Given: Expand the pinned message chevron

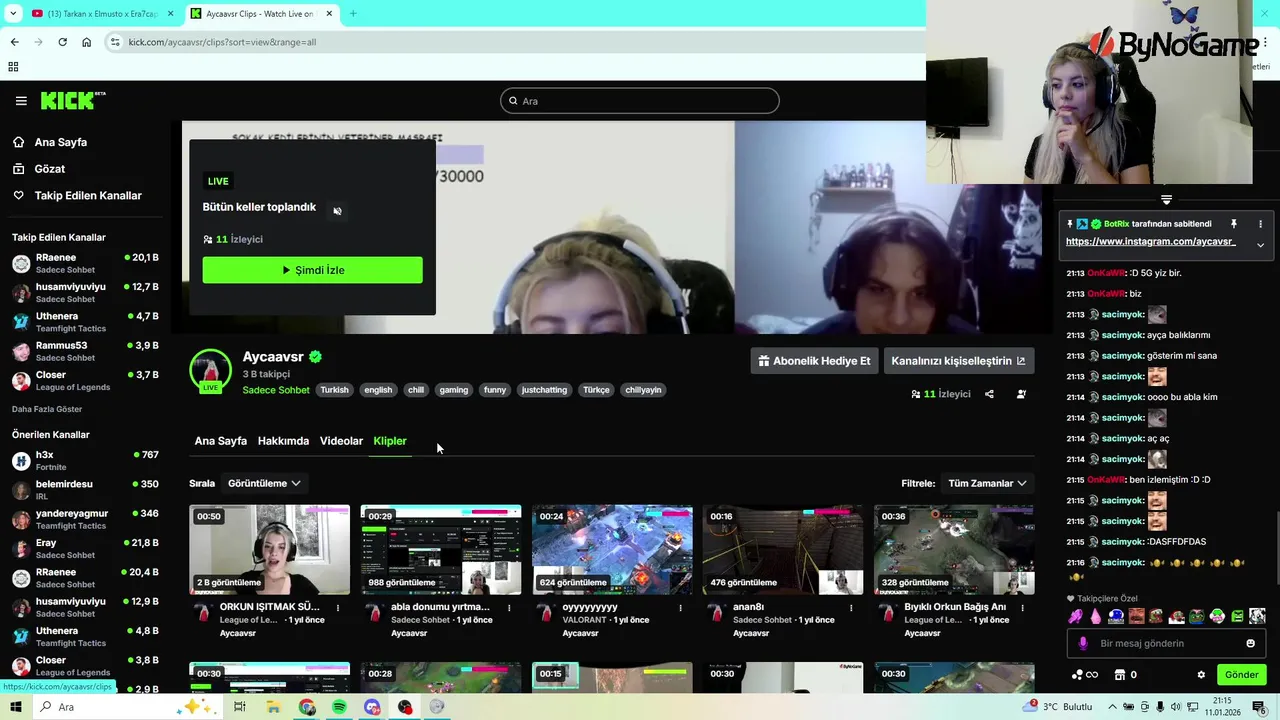Looking at the screenshot, I should tap(1260, 245).
